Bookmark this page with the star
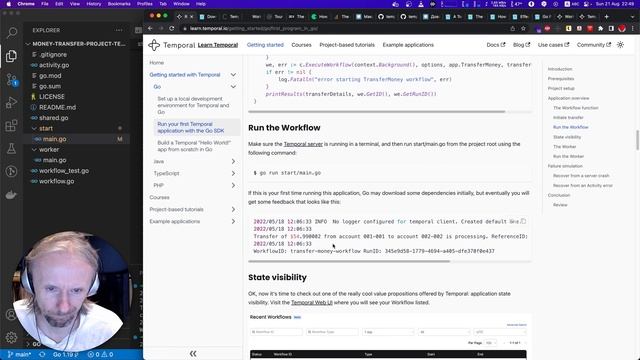The width and height of the screenshot is (640, 360). pos(523,29)
